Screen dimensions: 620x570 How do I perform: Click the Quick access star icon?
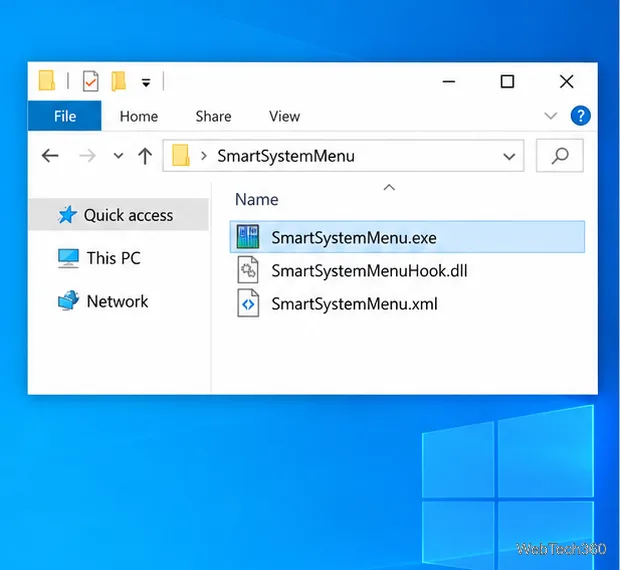tap(67, 215)
